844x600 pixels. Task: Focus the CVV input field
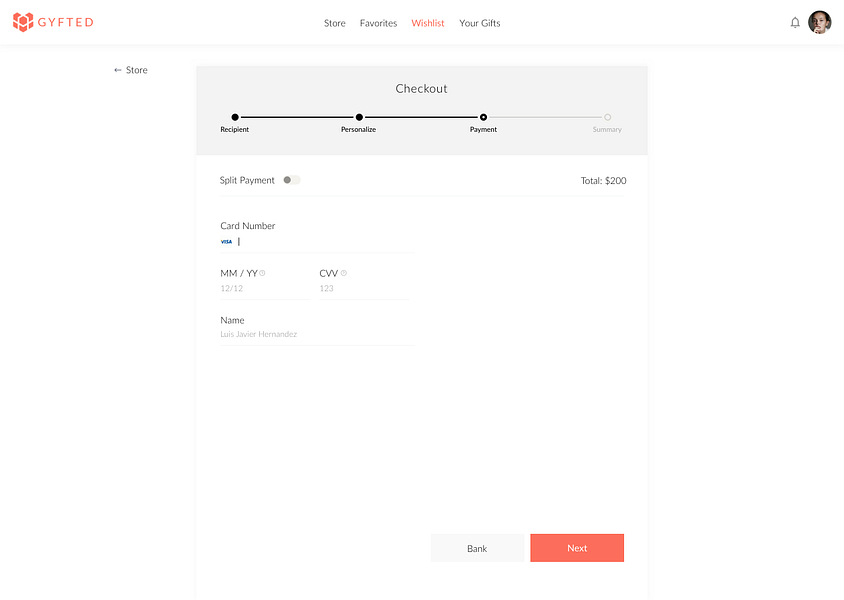pyautogui.click(x=364, y=288)
